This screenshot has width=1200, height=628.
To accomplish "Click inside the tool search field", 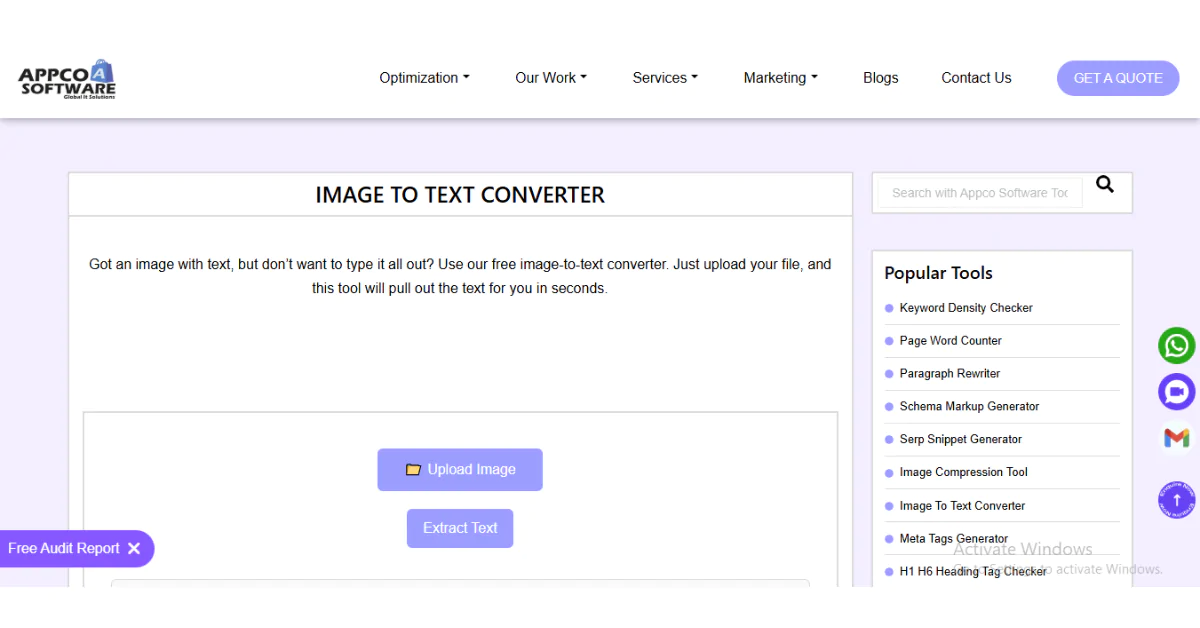I will (x=978, y=192).
